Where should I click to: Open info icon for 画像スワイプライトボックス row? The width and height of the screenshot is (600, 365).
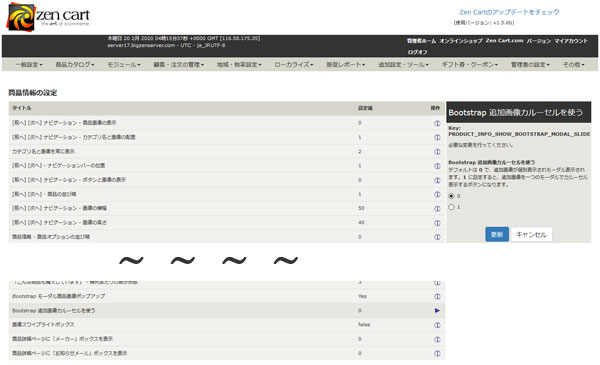[x=437, y=325]
